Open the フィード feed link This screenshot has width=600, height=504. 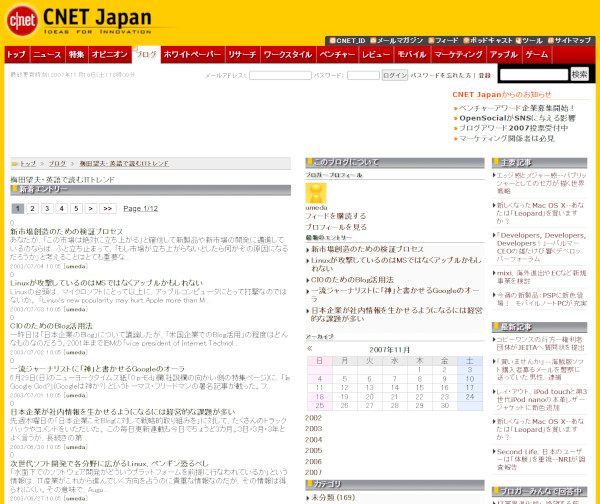coord(449,40)
